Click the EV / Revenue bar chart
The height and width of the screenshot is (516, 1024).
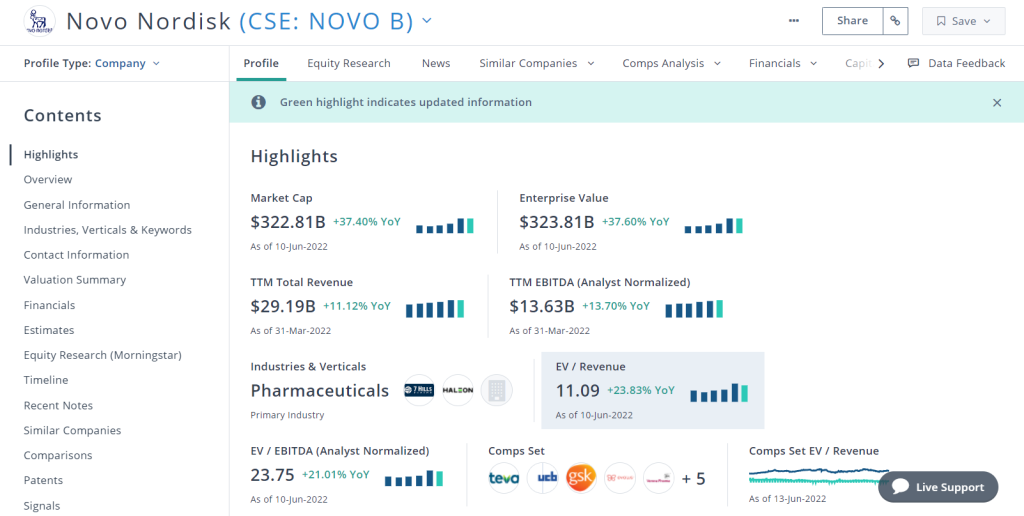[719, 393]
